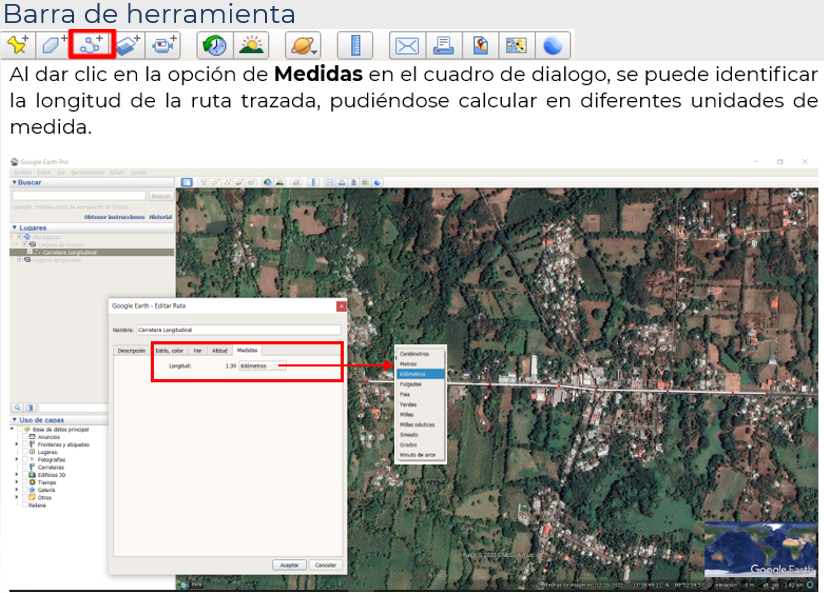Select the Ruler tool icon

pyautogui.click(x=354, y=45)
